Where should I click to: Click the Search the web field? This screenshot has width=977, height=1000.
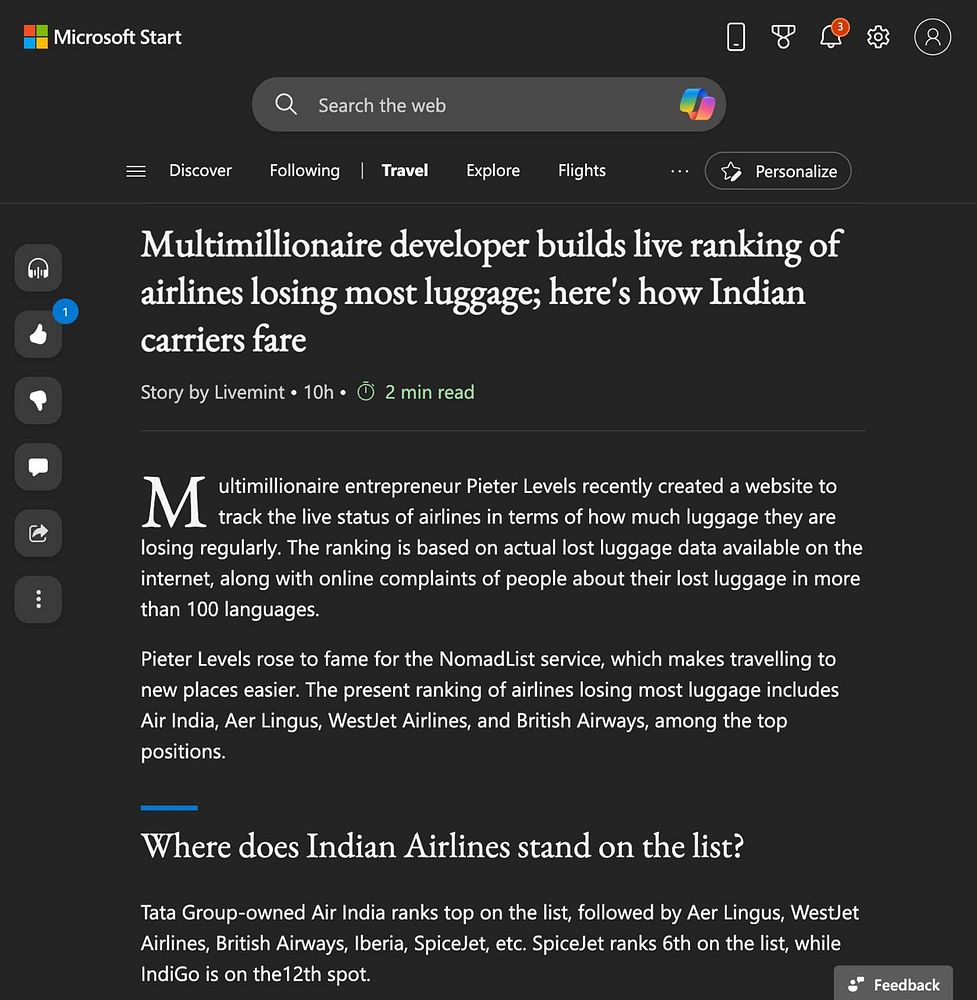tap(488, 105)
